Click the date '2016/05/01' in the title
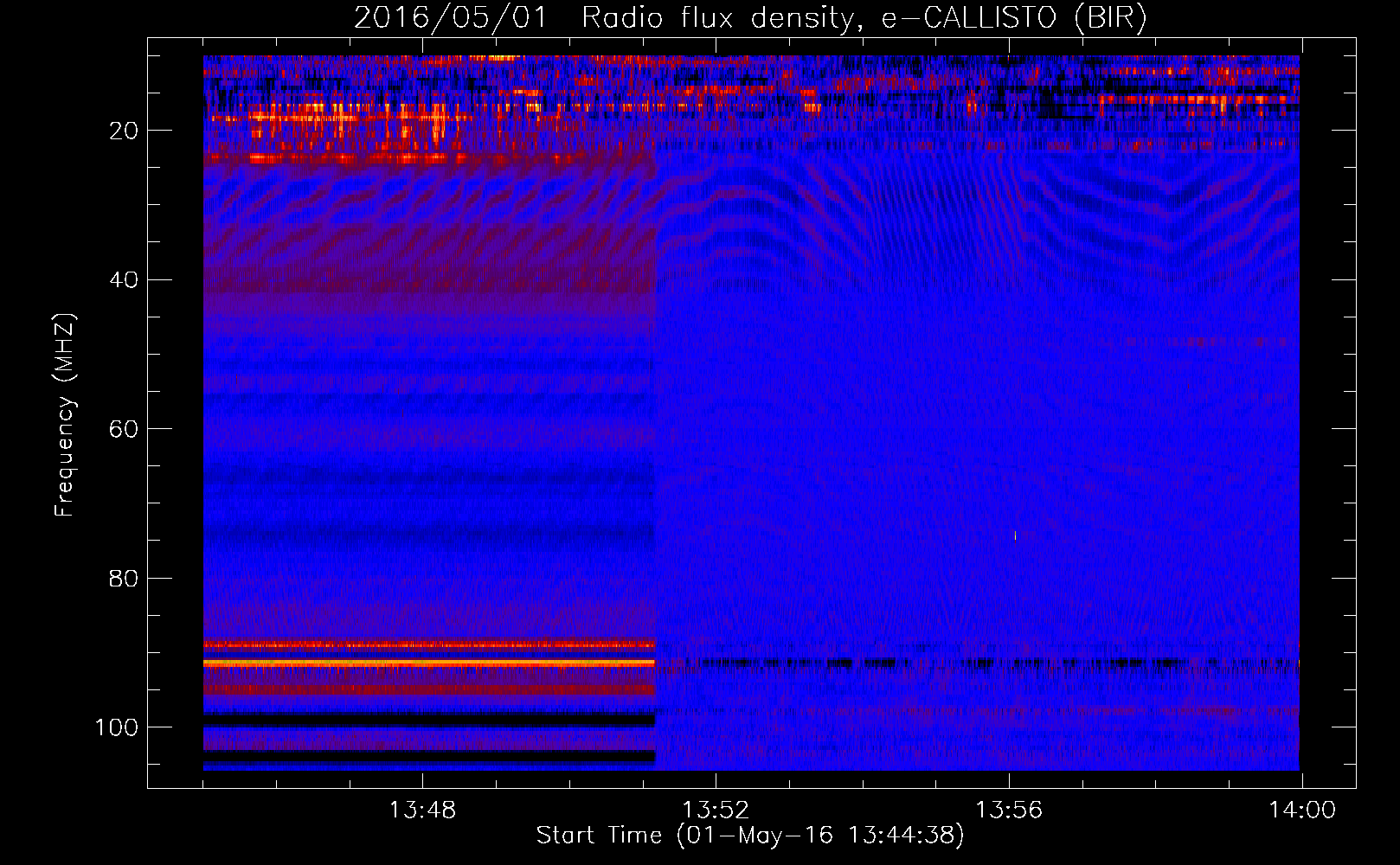The height and width of the screenshot is (865, 1400). click(x=450, y=17)
